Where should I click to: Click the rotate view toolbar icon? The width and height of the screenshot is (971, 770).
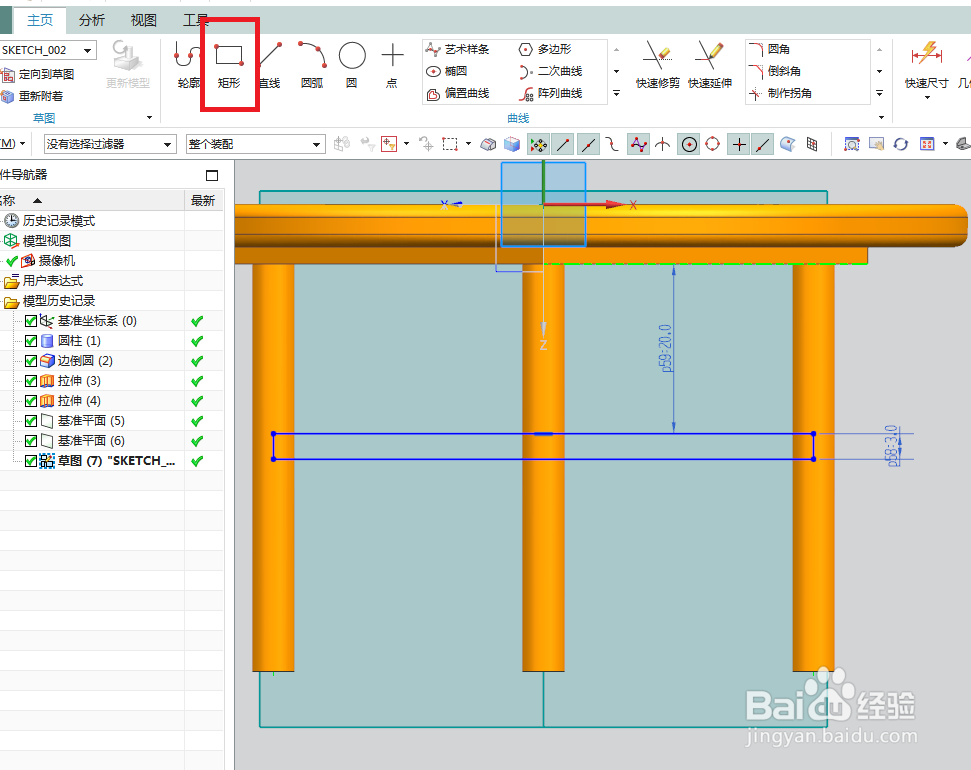pos(901,144)
